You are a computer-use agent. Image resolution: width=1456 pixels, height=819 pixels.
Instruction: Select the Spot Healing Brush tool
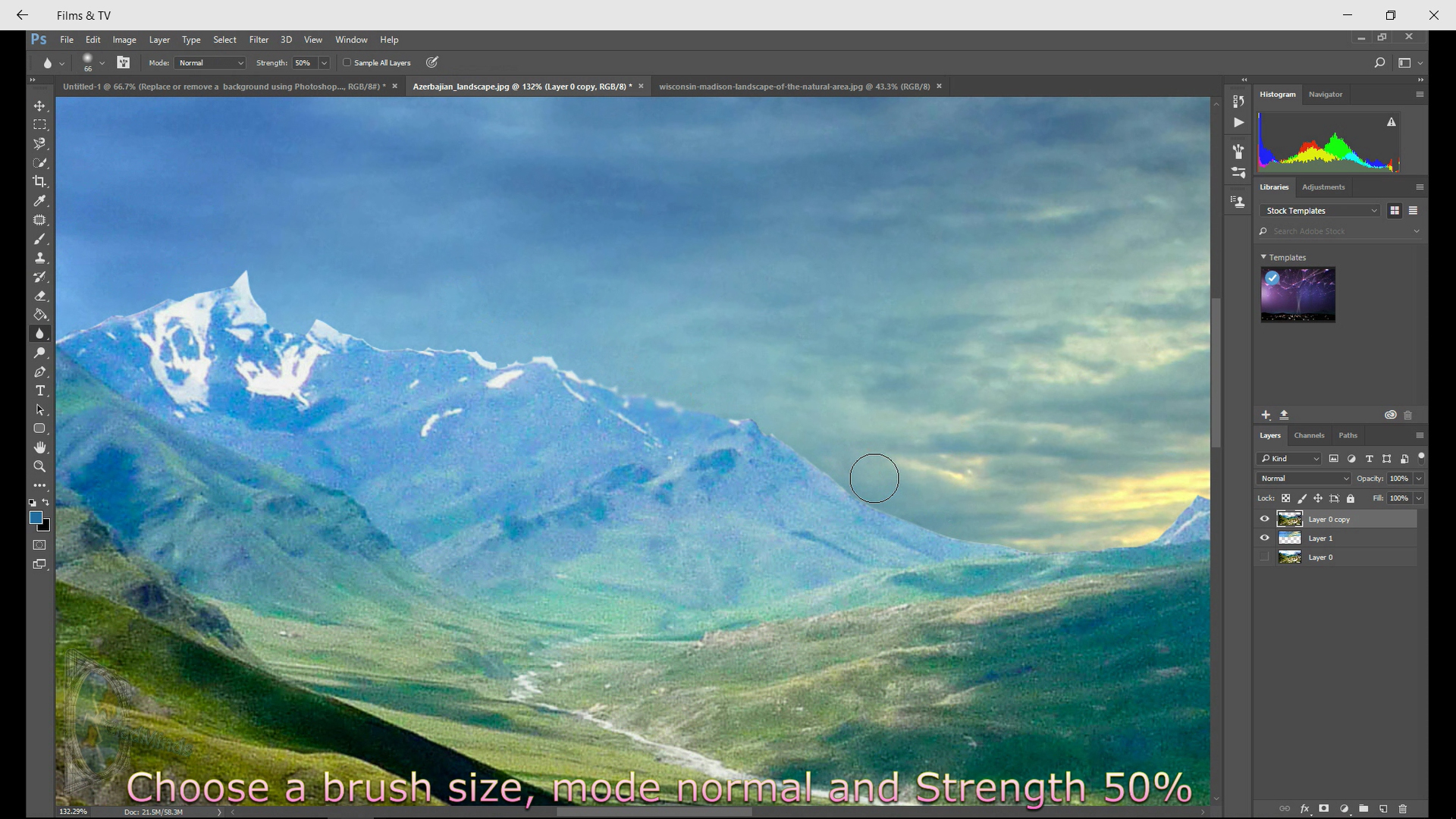[x=40, y=220]
